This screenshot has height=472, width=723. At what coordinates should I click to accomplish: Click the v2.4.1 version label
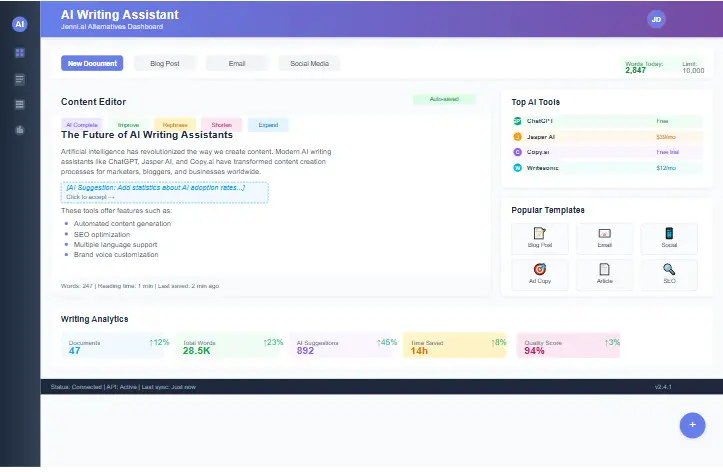[x=663, y=387]
